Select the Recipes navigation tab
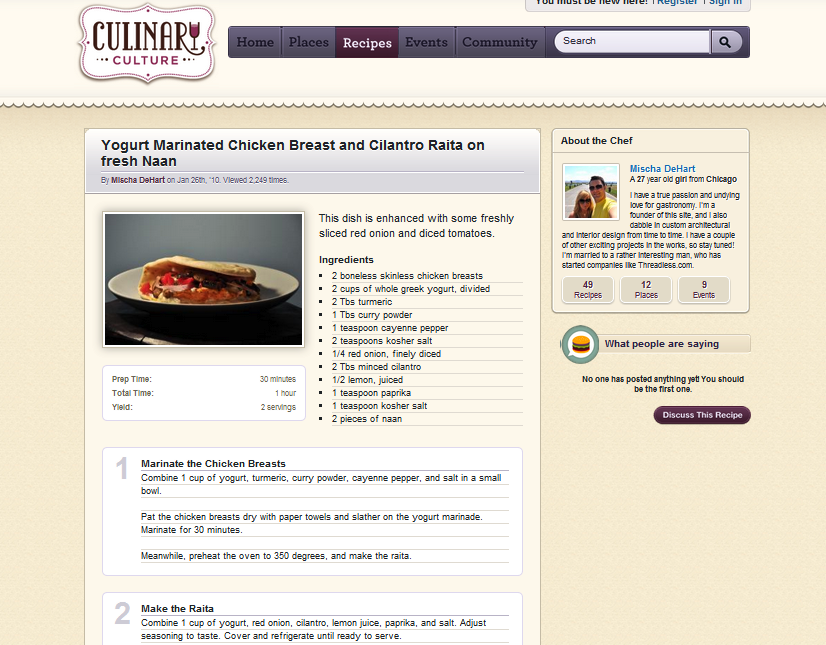The width and height of the screenshot is (826, 645). tap(367, 42)
